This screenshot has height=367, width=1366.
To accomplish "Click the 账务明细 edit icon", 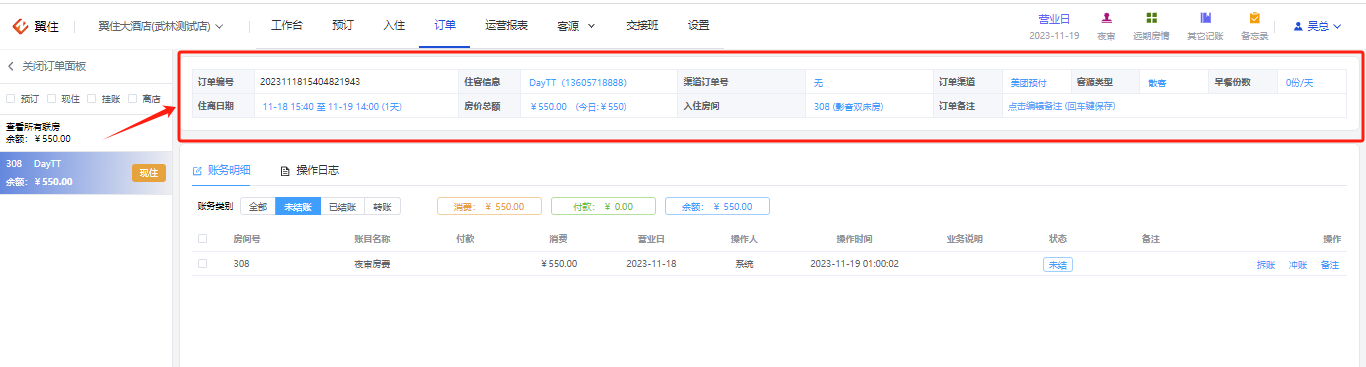I will pyautogui.click(x=197, y=171).
